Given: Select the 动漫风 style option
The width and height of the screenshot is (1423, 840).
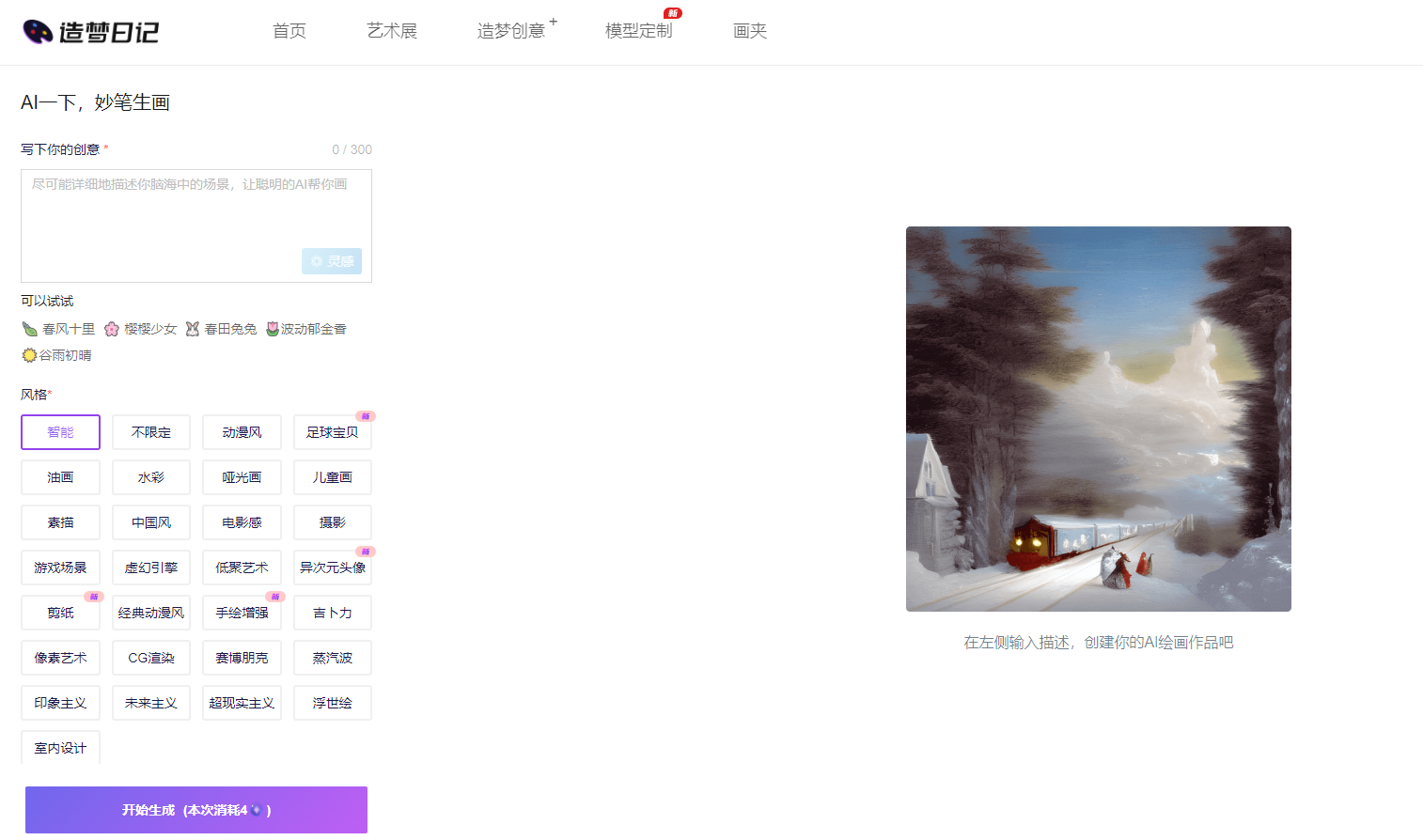Looking at the screenshot, I should pos(242,432).
